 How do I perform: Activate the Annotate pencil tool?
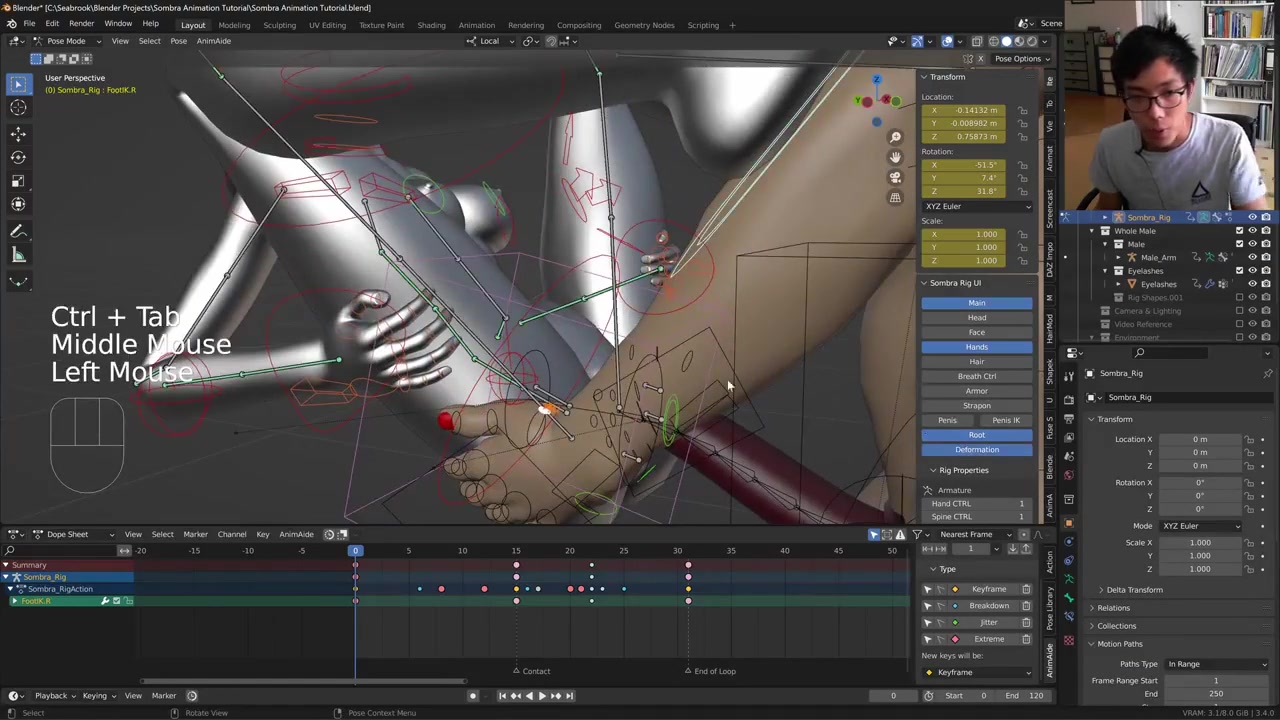[18, 231]
